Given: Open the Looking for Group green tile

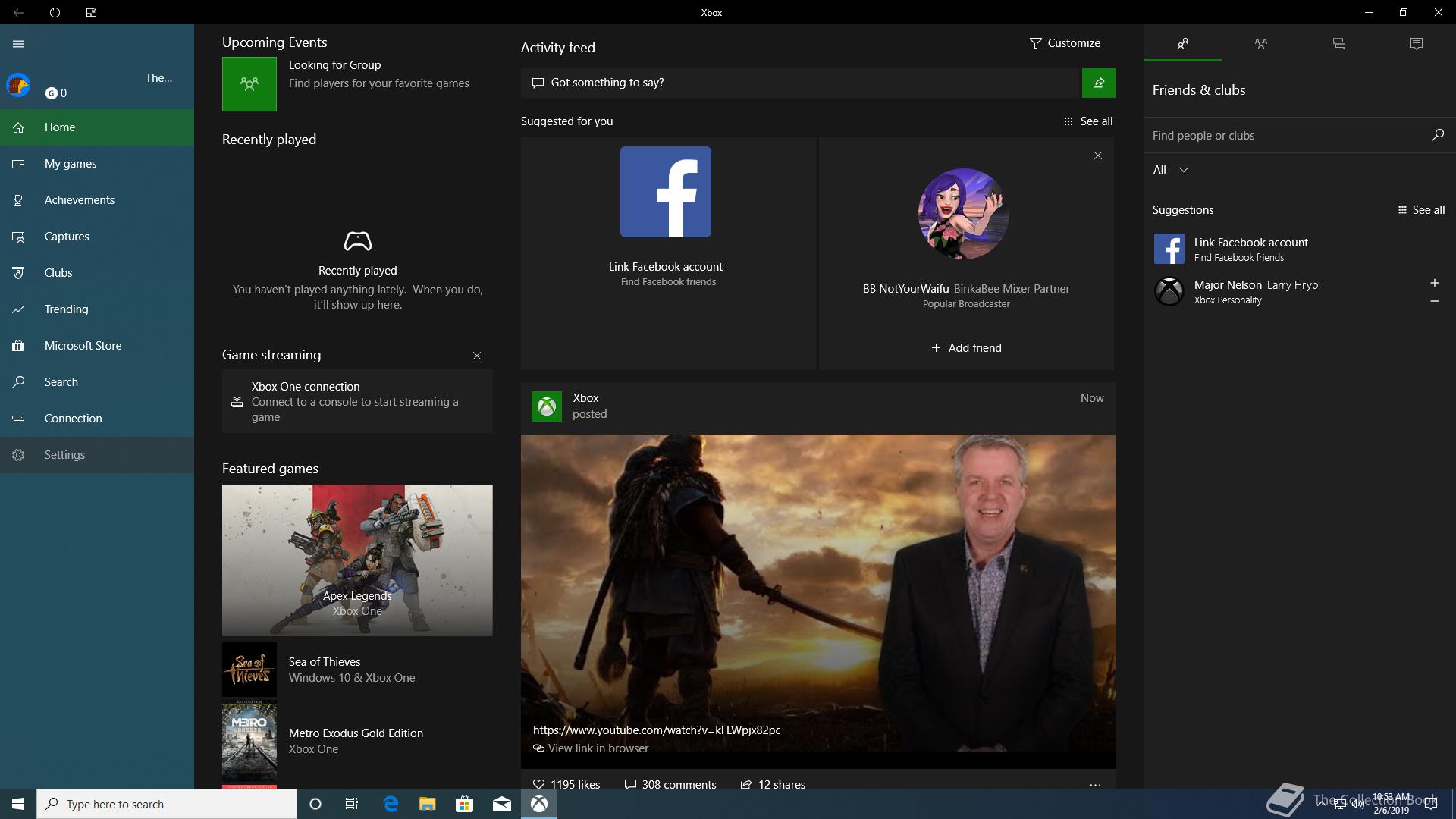Looking at the screenshot, I should click(249, 84).
